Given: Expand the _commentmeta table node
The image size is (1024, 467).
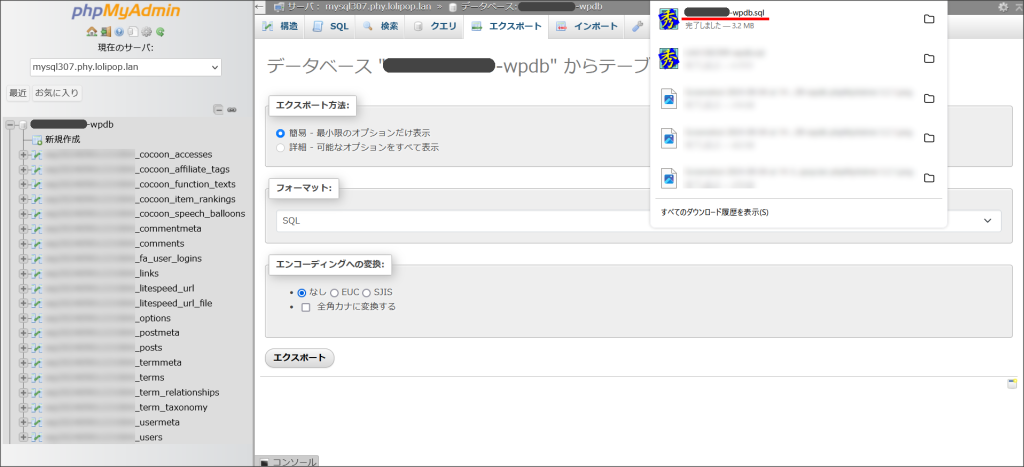Looking at the screenshot, I should tap(24, 229).
